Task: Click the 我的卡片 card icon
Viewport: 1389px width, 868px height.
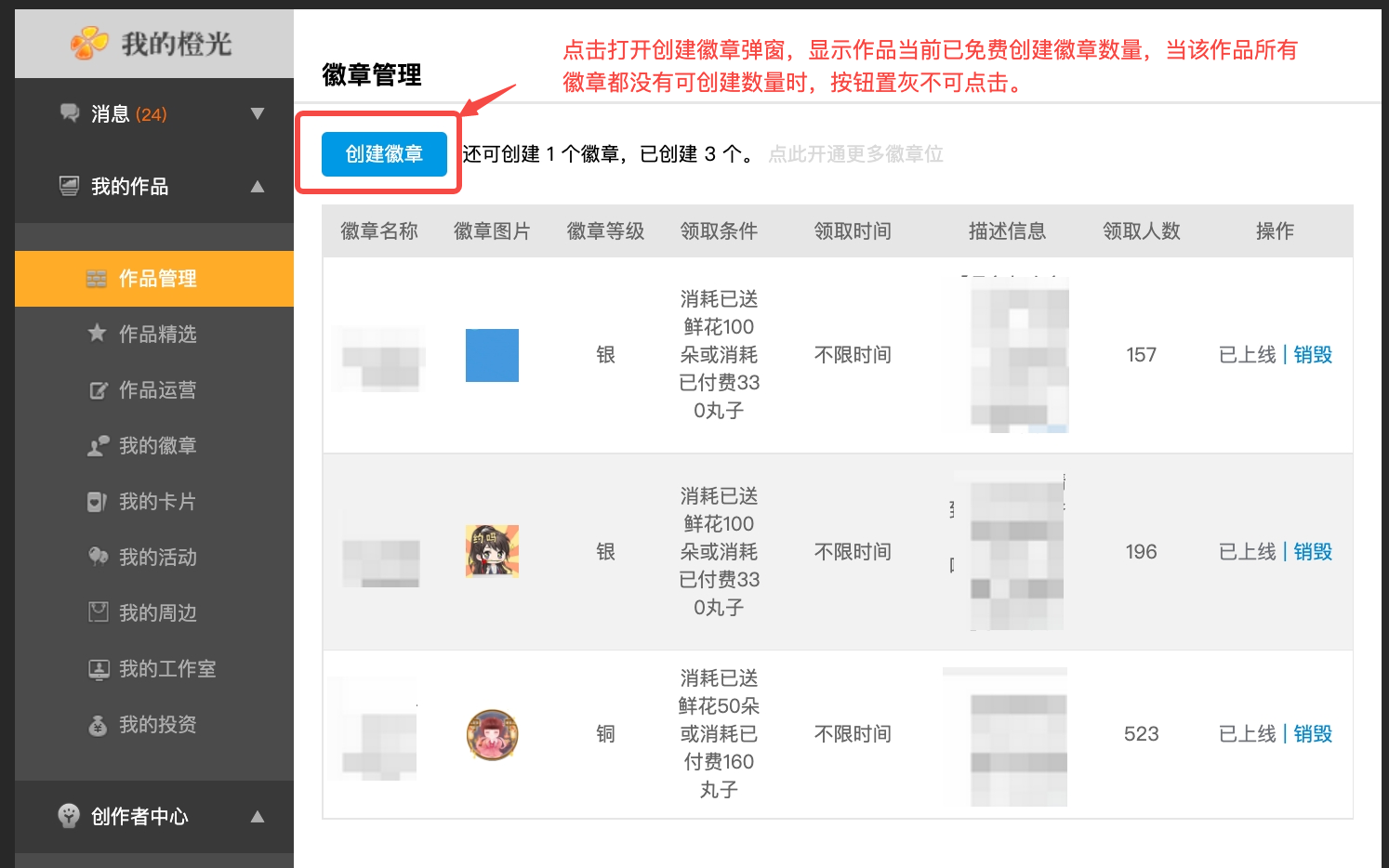Action: (x=98, y=502)
